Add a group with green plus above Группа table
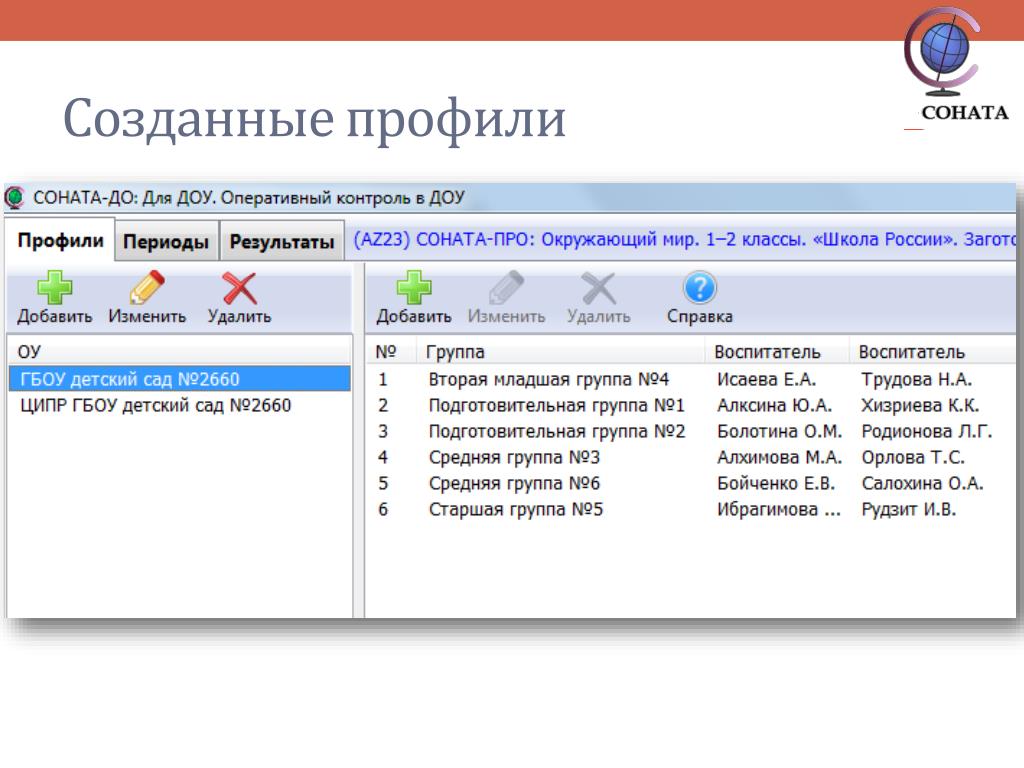 (414, 288)
